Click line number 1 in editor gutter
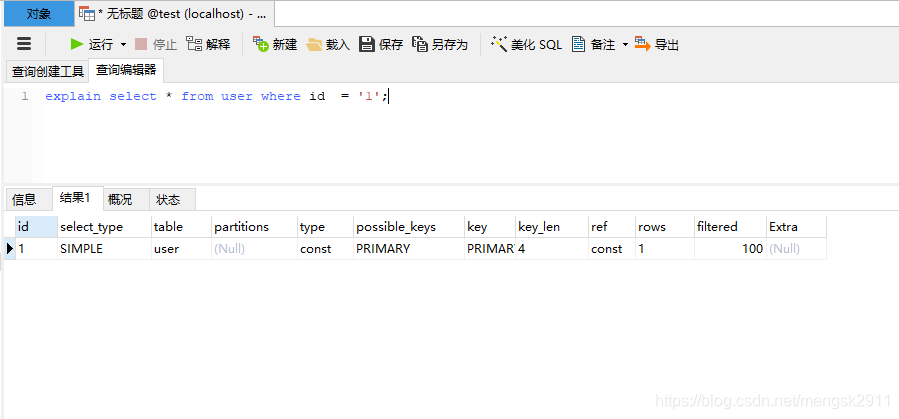 [x=25, y=96]
